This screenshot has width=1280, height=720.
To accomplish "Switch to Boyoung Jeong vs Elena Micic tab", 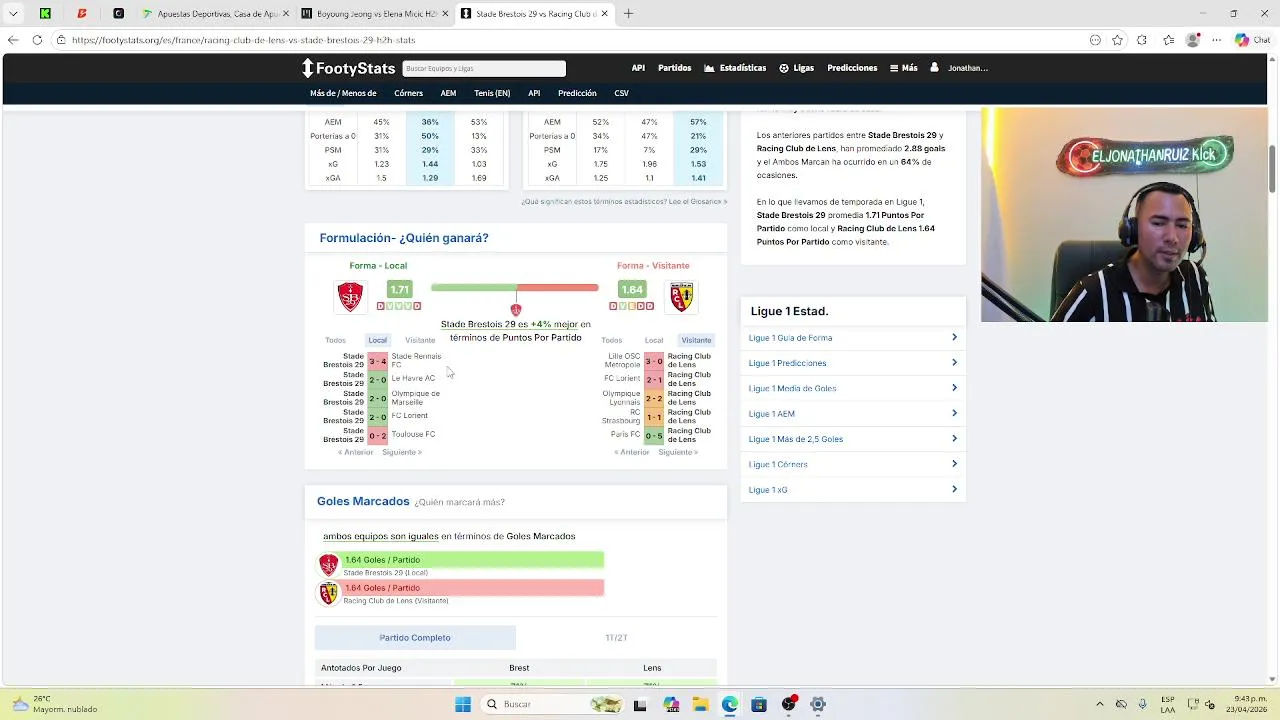I will pyautogui.click(x=376, y=14).
